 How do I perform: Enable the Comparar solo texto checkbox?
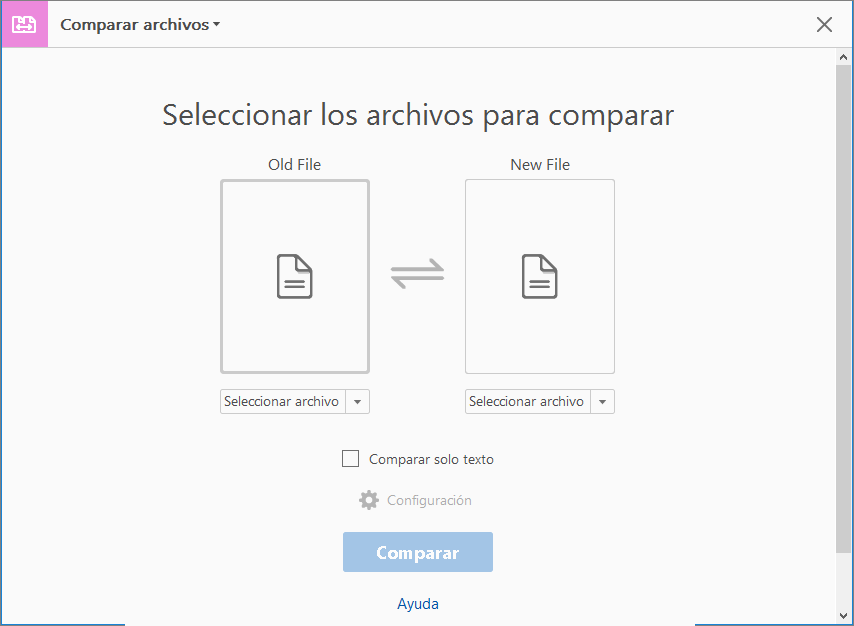point(351,458)
